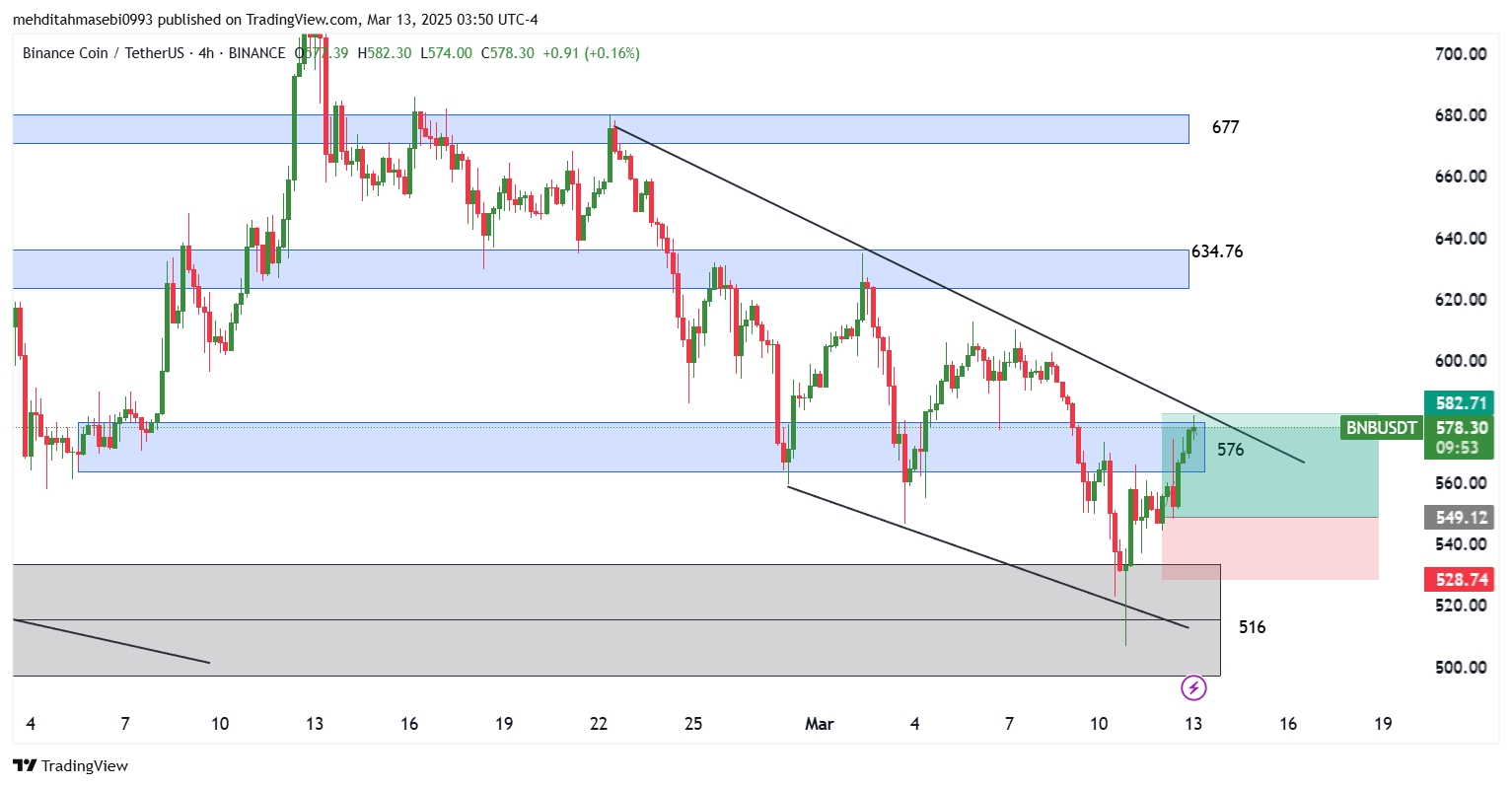Click the 22 date on time axis
The width and height of the screenshot is (1512, 787).
599,724
